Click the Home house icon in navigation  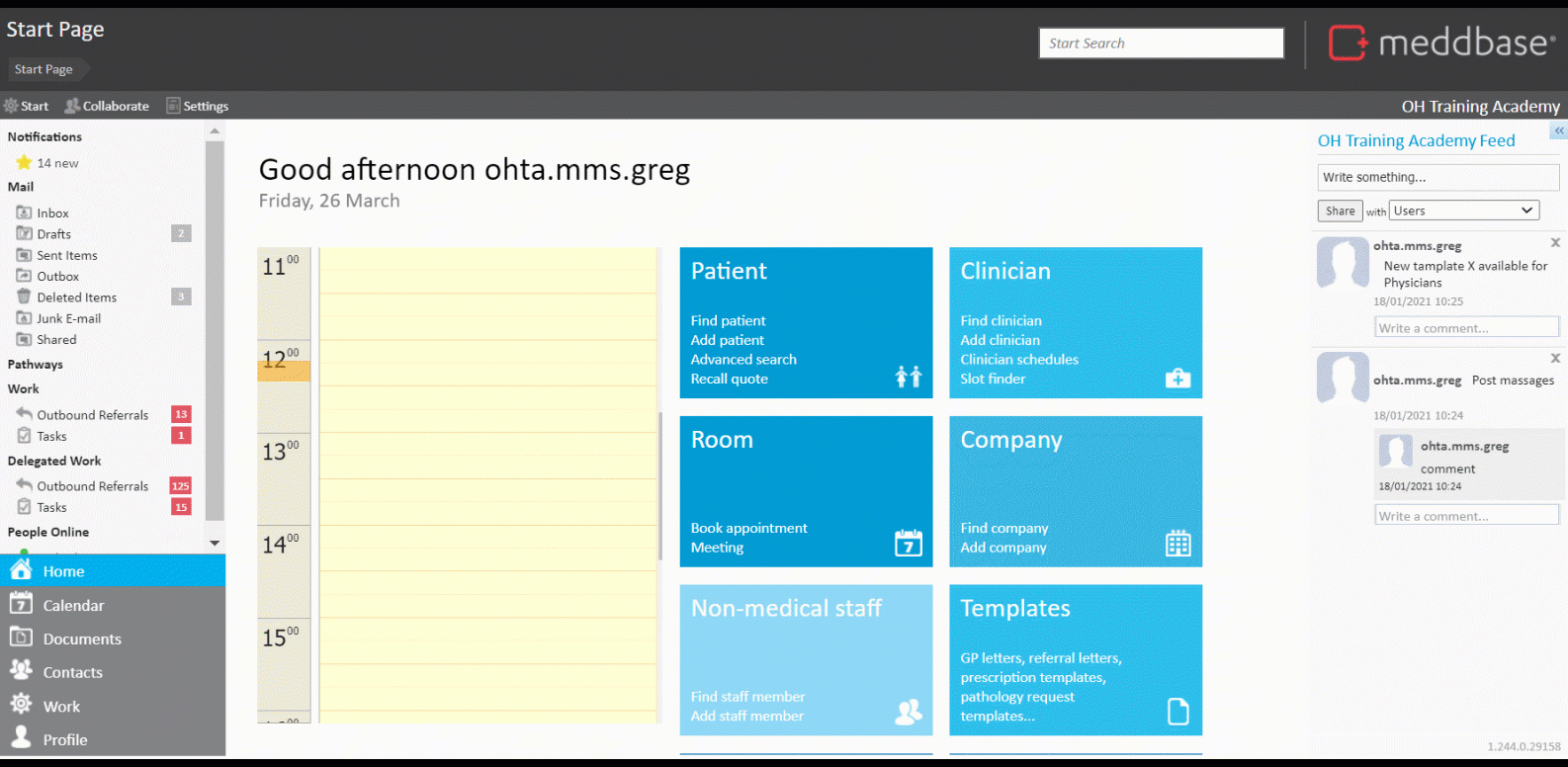click(x=21, y=569)
